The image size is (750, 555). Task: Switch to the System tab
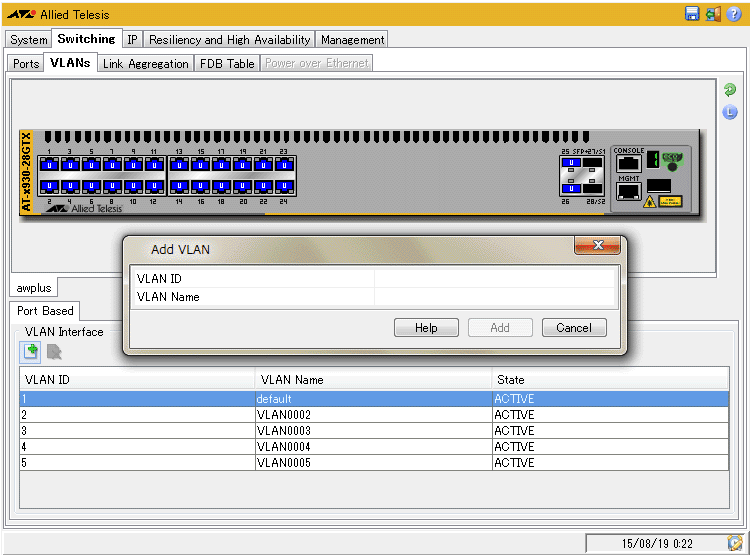29,40
